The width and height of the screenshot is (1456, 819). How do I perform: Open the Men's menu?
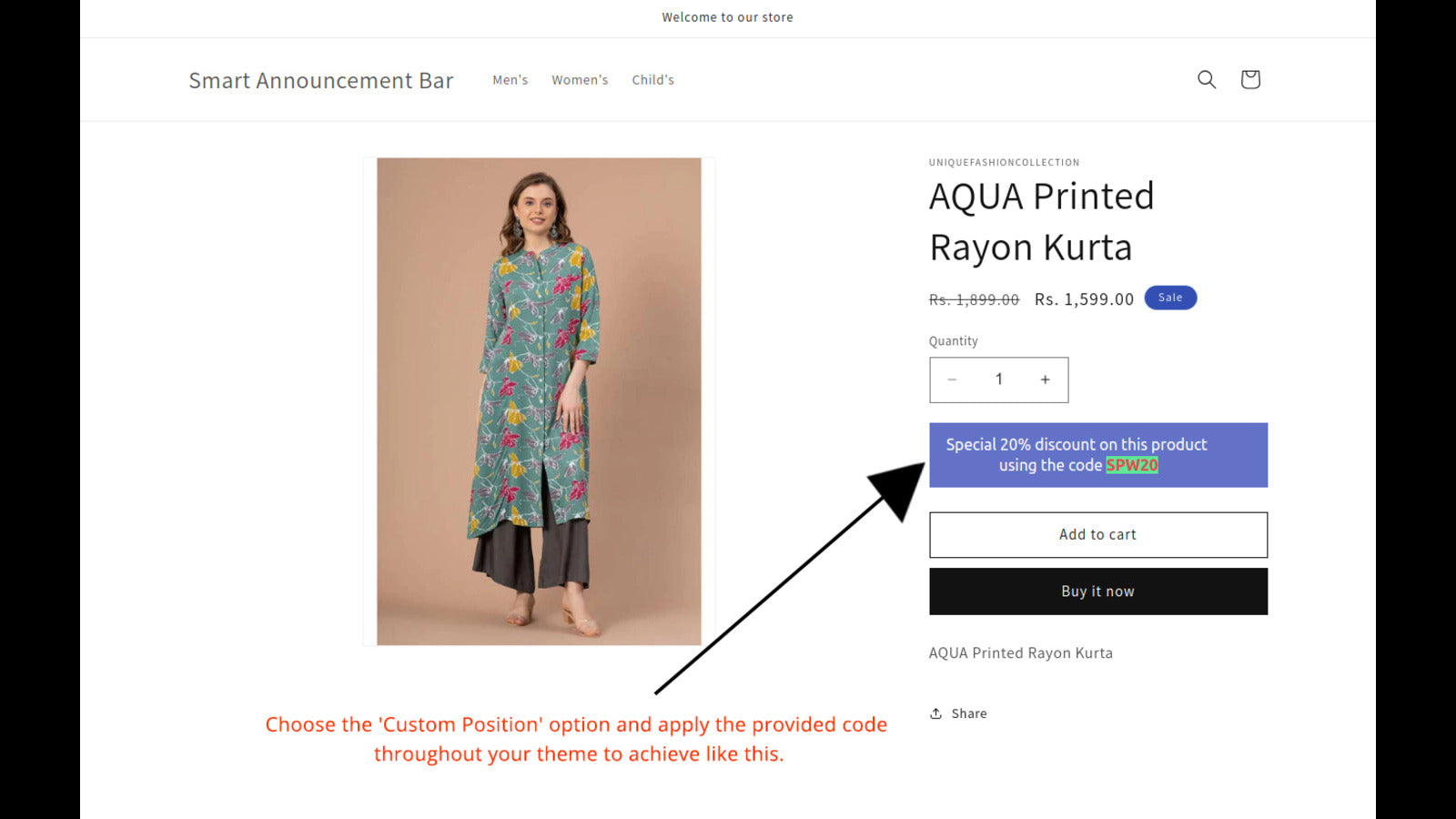(x=510, y=80)
